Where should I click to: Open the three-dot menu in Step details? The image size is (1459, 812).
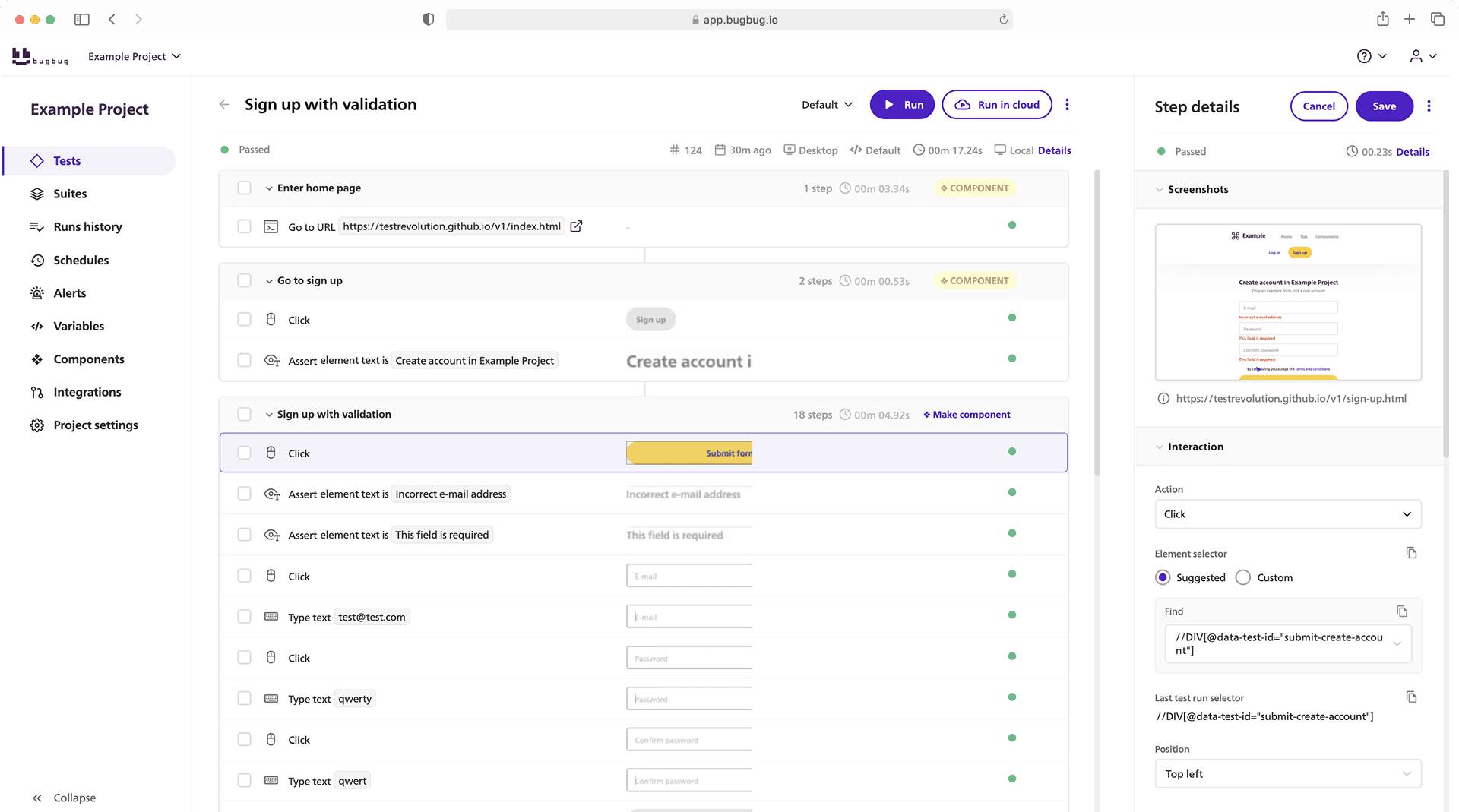point(1429,106)
